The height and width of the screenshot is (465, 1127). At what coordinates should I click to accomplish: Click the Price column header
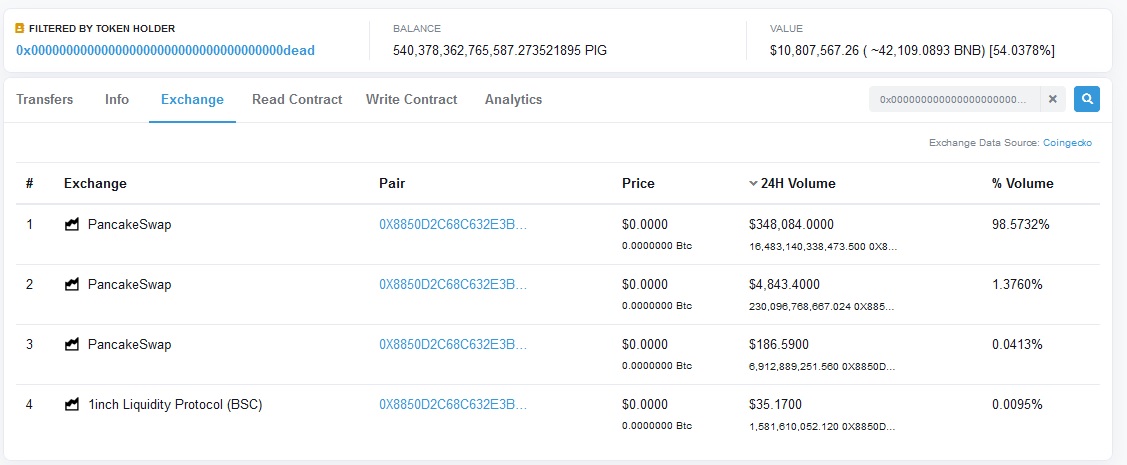click(x=638, y=183)
